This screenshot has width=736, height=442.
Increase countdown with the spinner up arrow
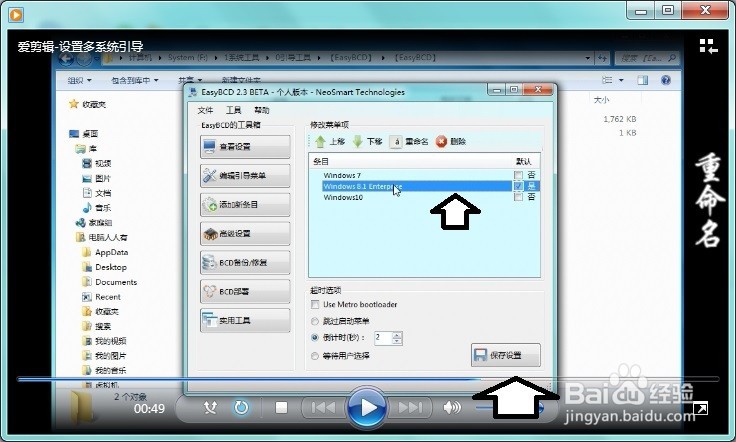click(x=397, y=335)
